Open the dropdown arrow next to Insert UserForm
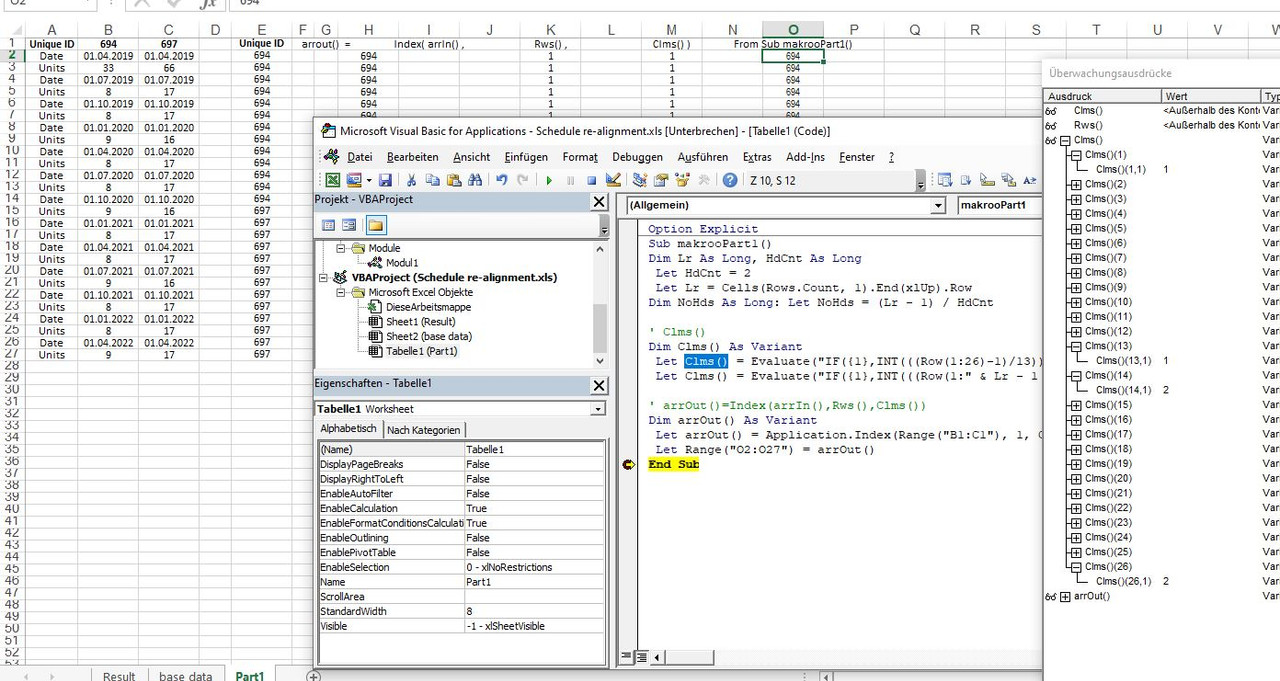Screen dimensions: 1280x681 point(367,180)
